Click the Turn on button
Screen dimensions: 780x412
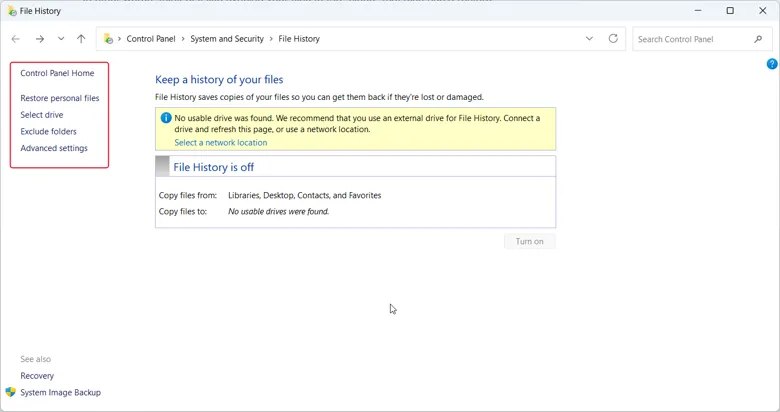click(x=530, y=241)
